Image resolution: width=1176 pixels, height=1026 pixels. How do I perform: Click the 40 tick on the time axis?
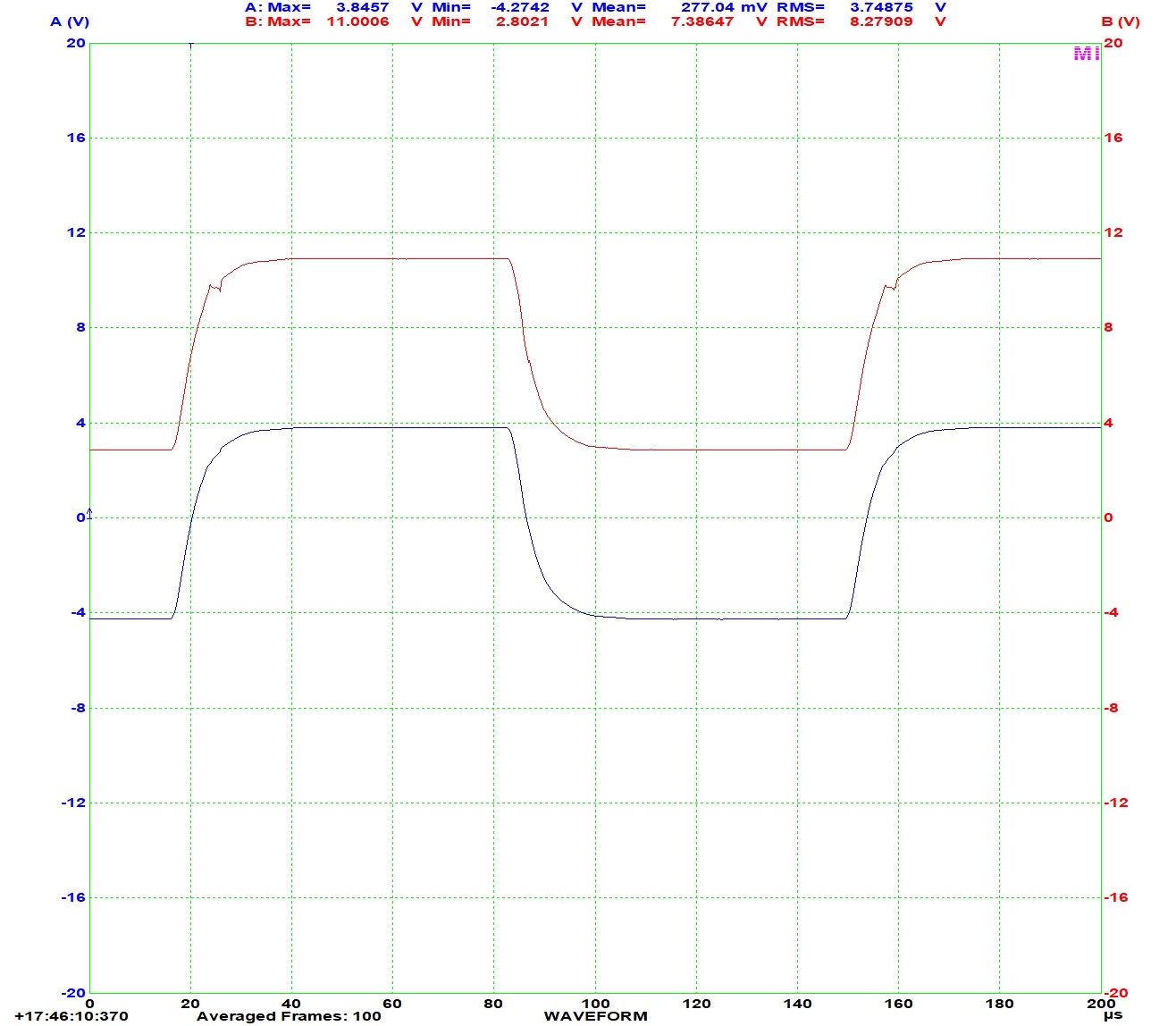(291, 1004)
